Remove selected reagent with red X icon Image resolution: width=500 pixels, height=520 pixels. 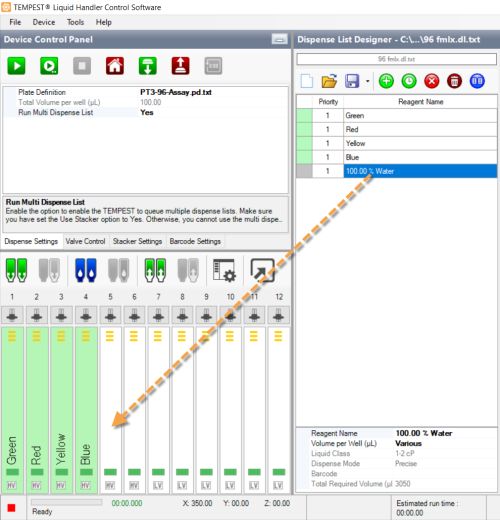(432, 81)
